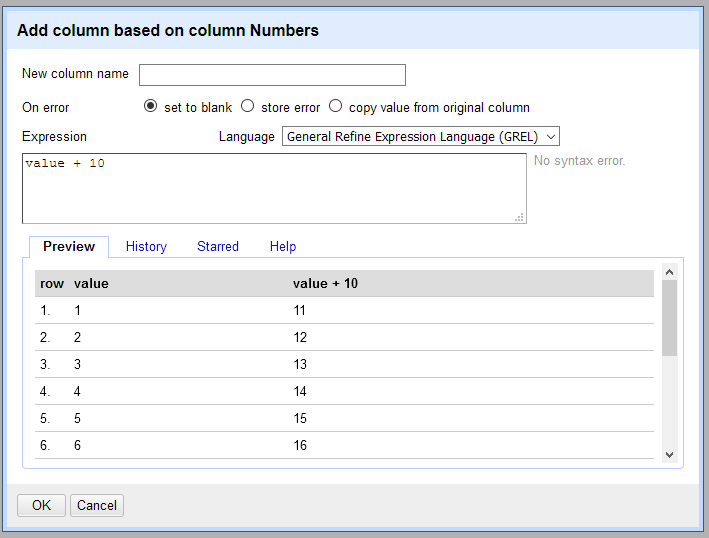Select preview row 3 result 13

[x=300, y=364]
